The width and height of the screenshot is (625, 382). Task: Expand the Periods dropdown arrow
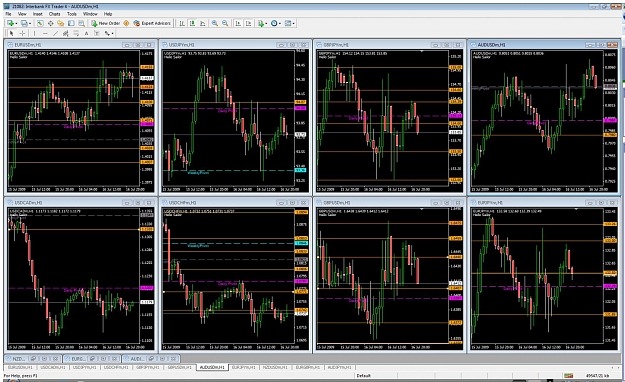coord(280,24)
